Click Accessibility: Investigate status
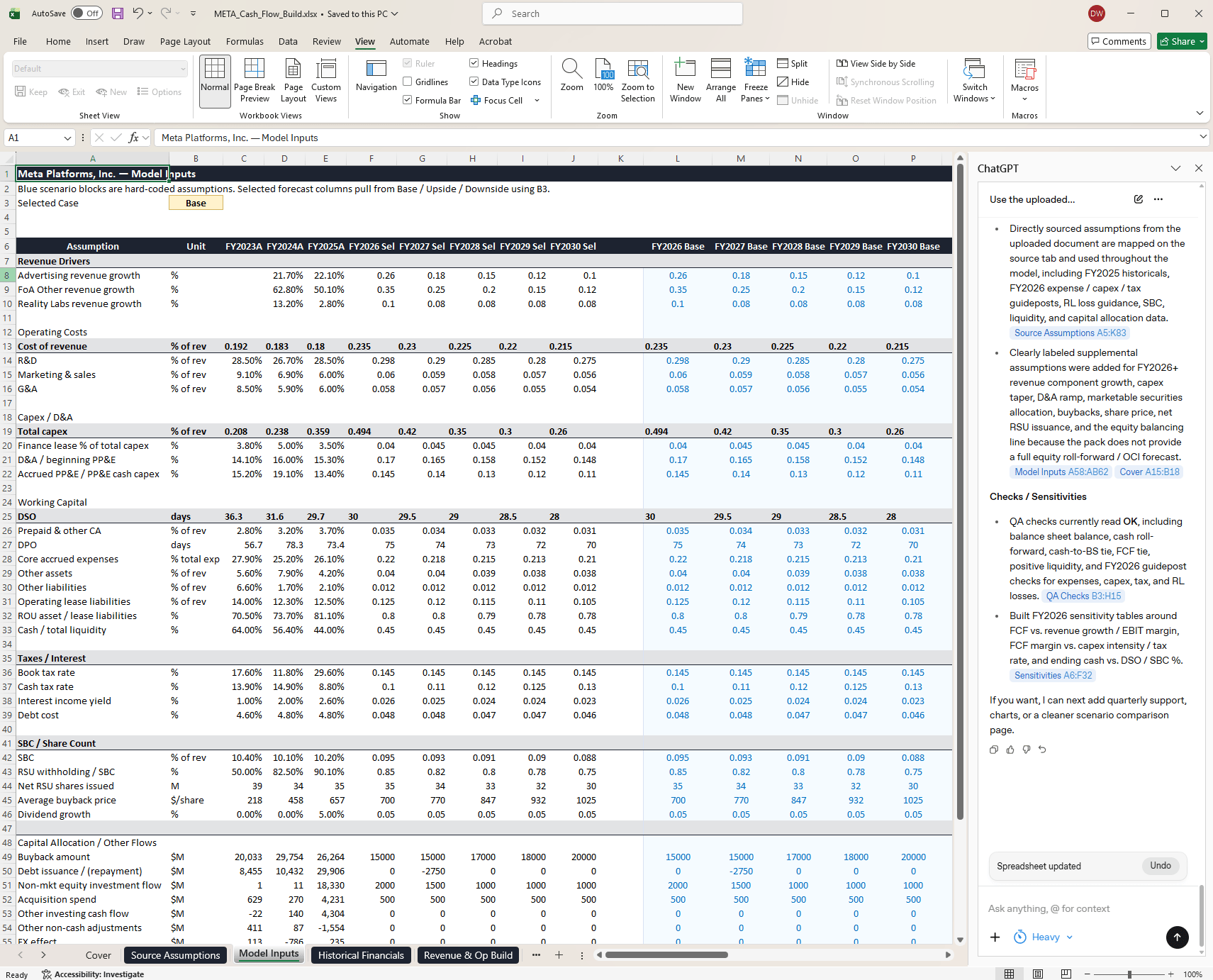The image size is (1213, 980). pos(93,974)
